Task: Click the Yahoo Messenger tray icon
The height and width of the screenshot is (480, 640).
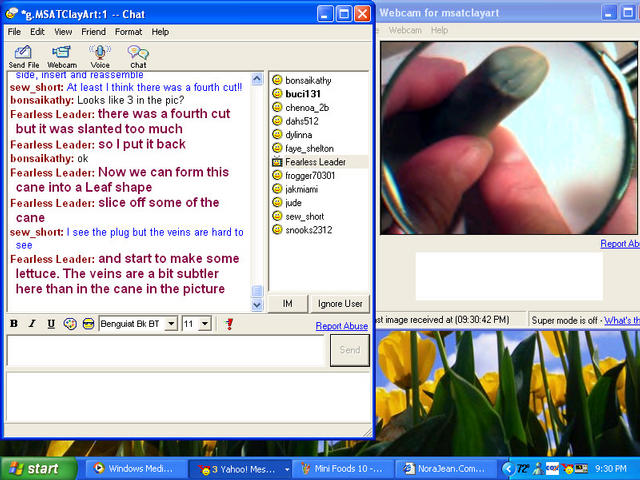Action: click(x=567, y=469)
